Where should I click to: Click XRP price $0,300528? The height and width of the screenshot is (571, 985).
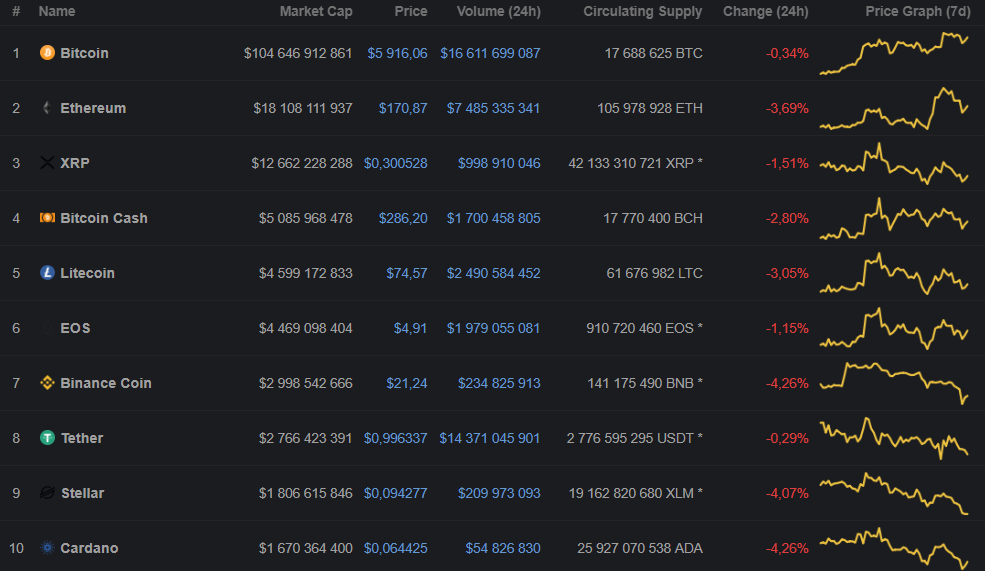[x=396, y=163]
